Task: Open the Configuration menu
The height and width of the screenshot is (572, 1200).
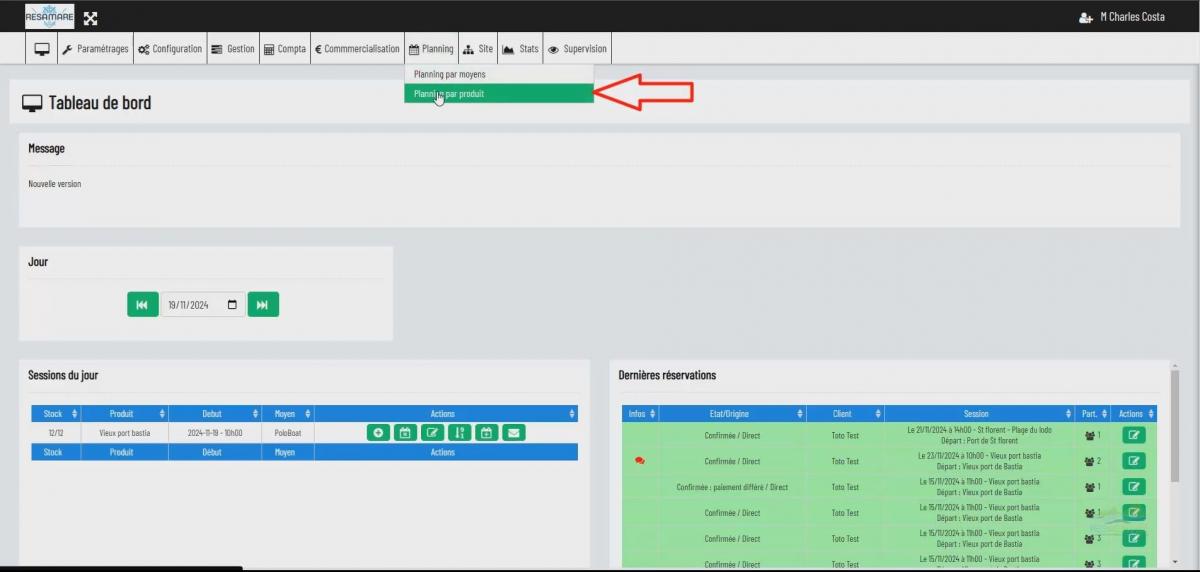Action: pyautogui.click(x=170, y=48)
